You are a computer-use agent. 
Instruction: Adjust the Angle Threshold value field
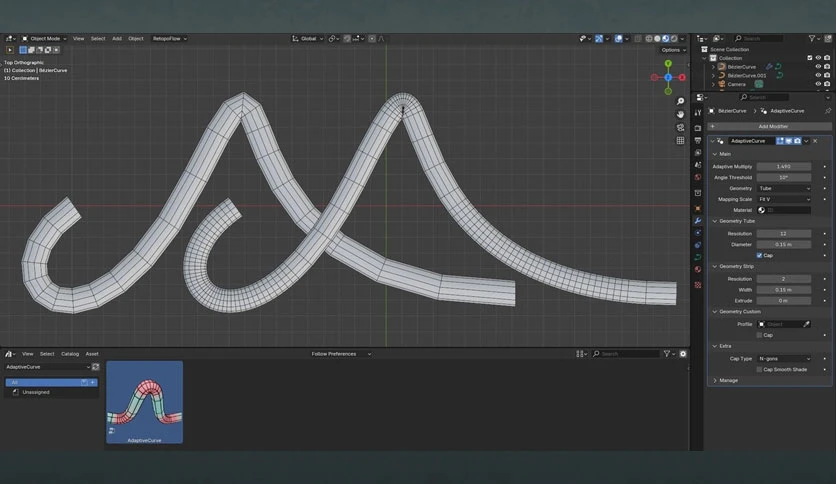click(784, 178)
